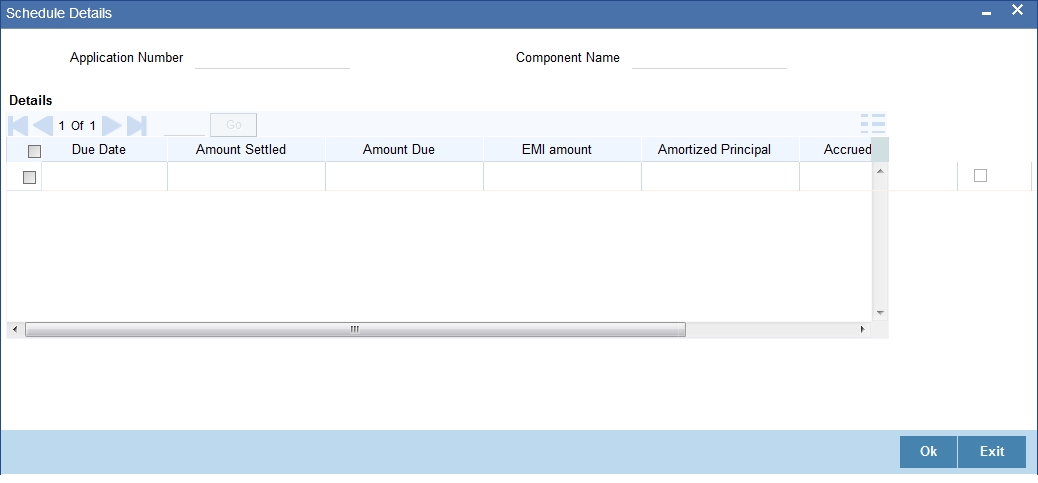The height and width of the screenshot is (483, 1038).
Task: Focus the Component Name field
Action: click(709, 58)
